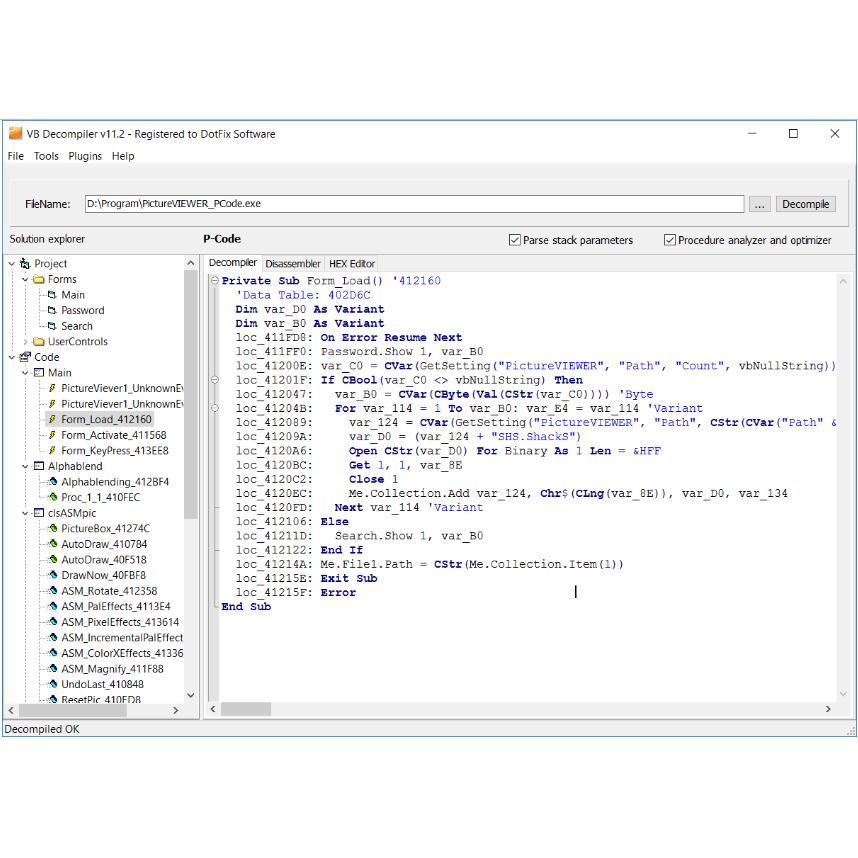Click the ASM_Magnify_411F88 procedure icon
The image size is (858, 858).
click(x=53, y=669)
